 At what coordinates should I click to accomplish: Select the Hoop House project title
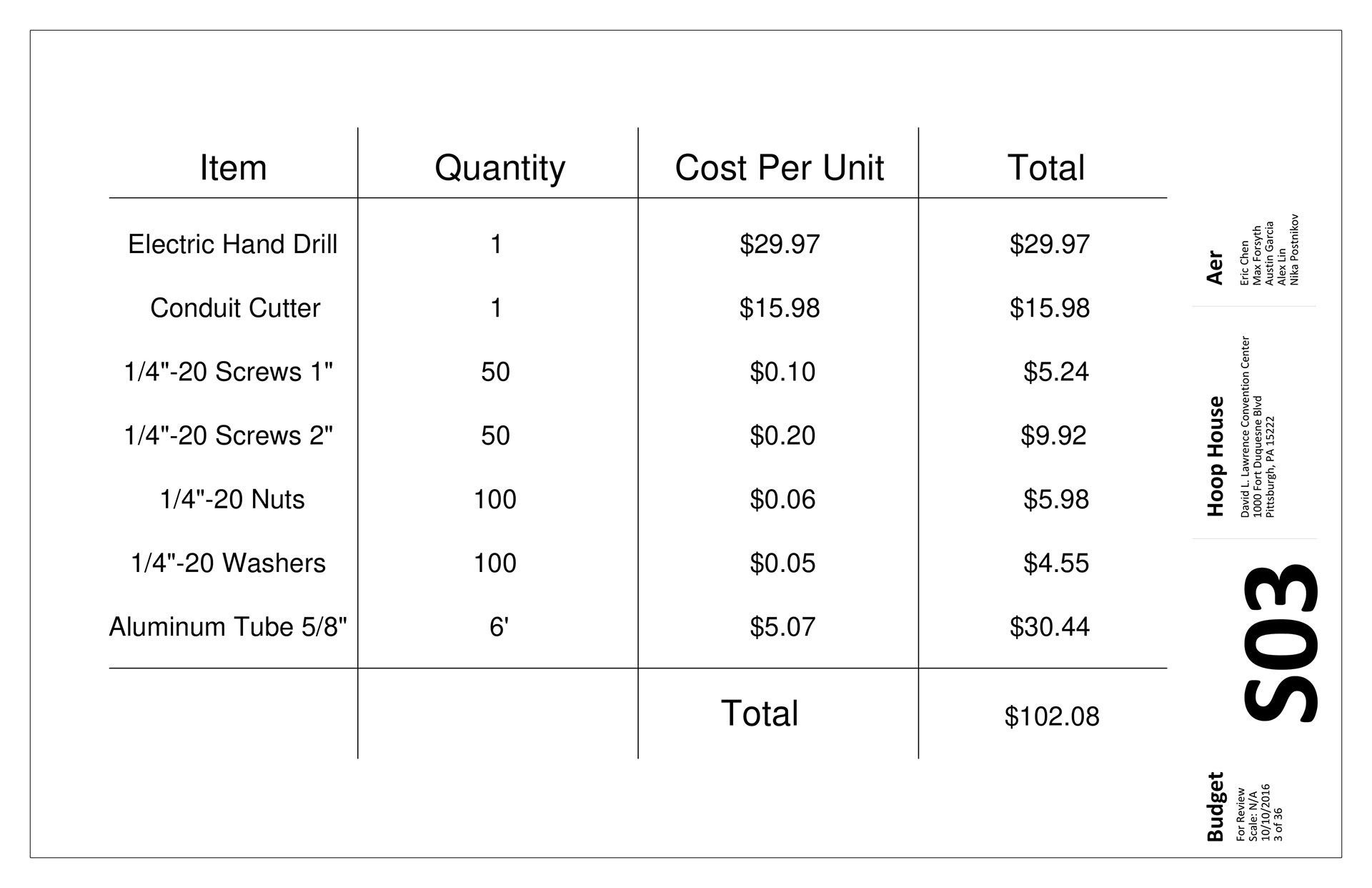click(1216, 456)
